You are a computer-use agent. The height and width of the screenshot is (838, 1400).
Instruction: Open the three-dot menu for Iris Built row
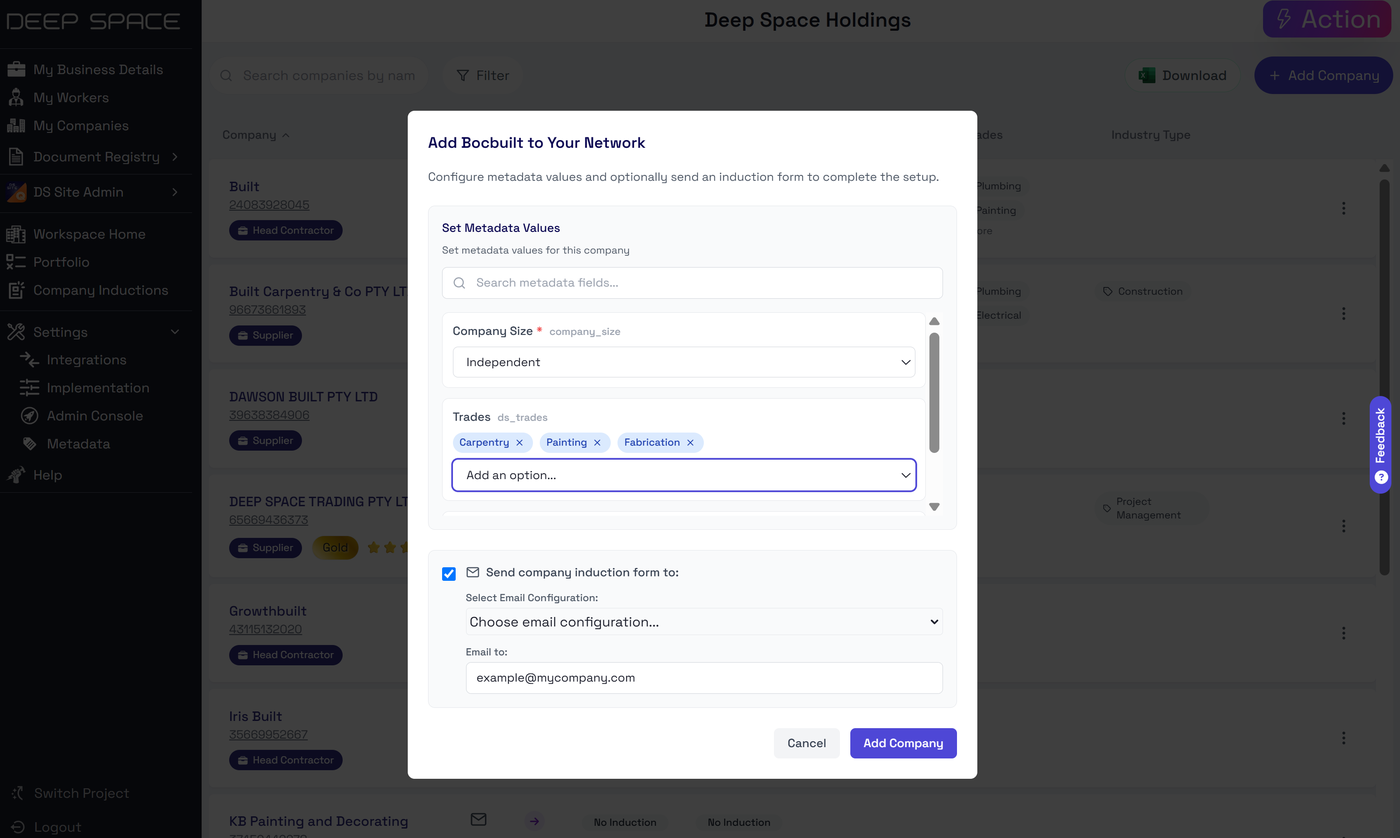point(1343,738)
